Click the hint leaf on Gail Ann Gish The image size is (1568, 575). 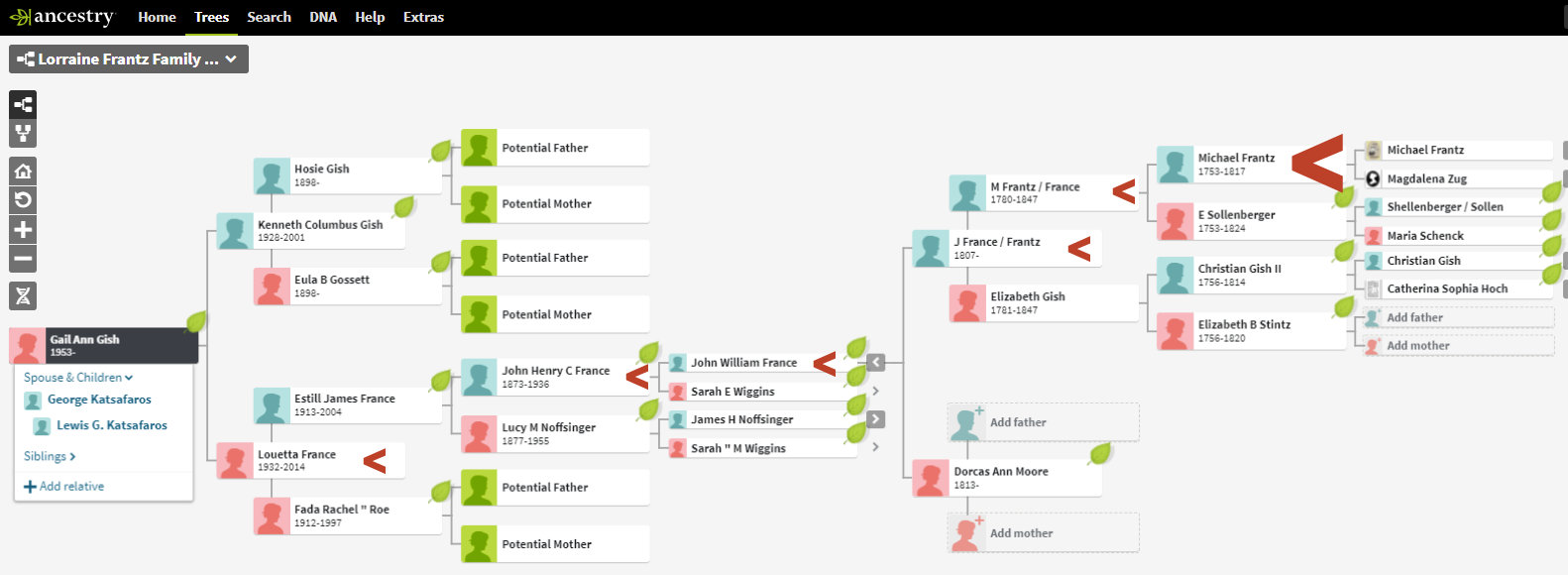[x=196, y=322]
